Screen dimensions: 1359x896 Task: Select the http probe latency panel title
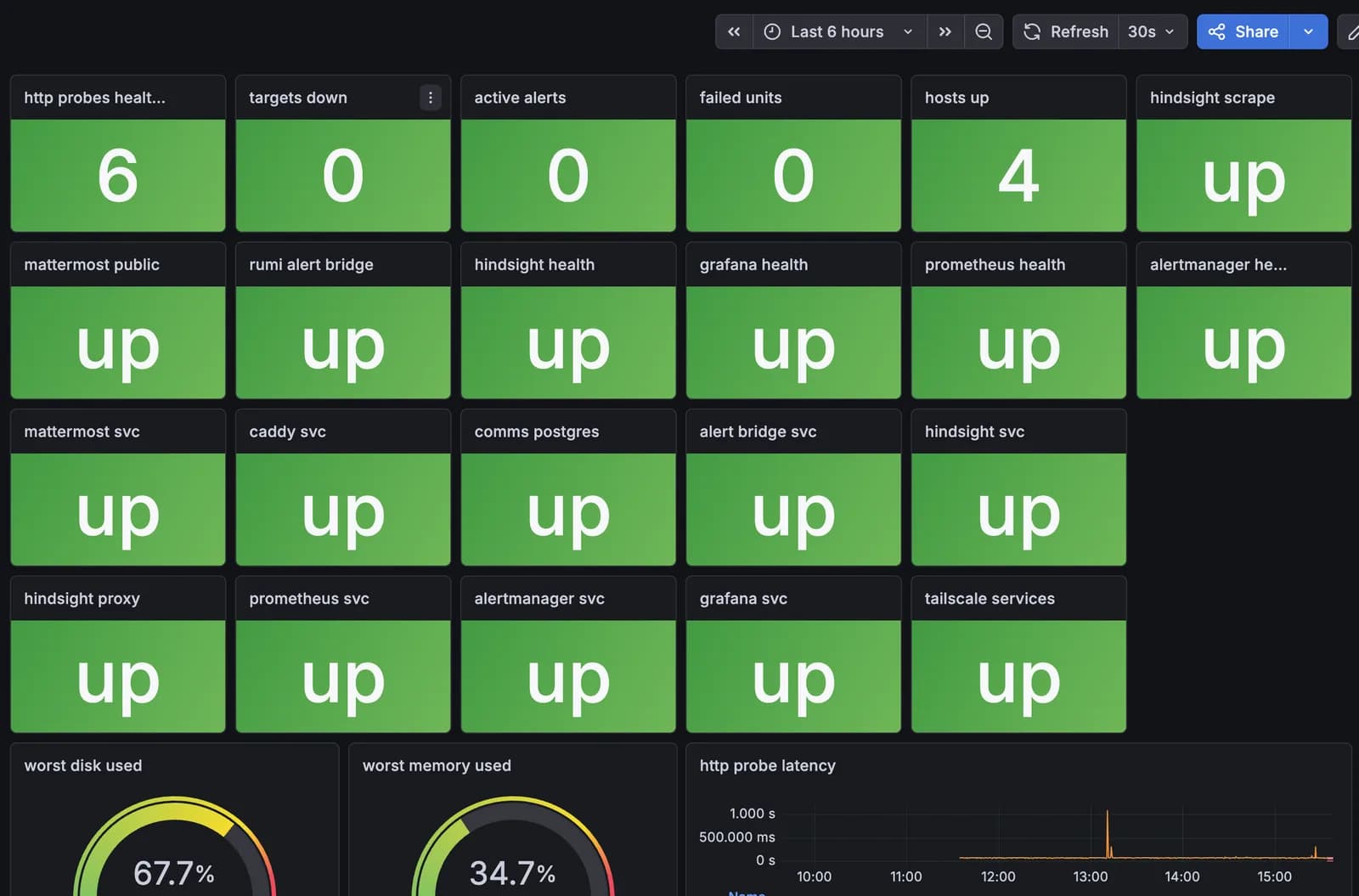pyautogui.click(x=767, y=766)
